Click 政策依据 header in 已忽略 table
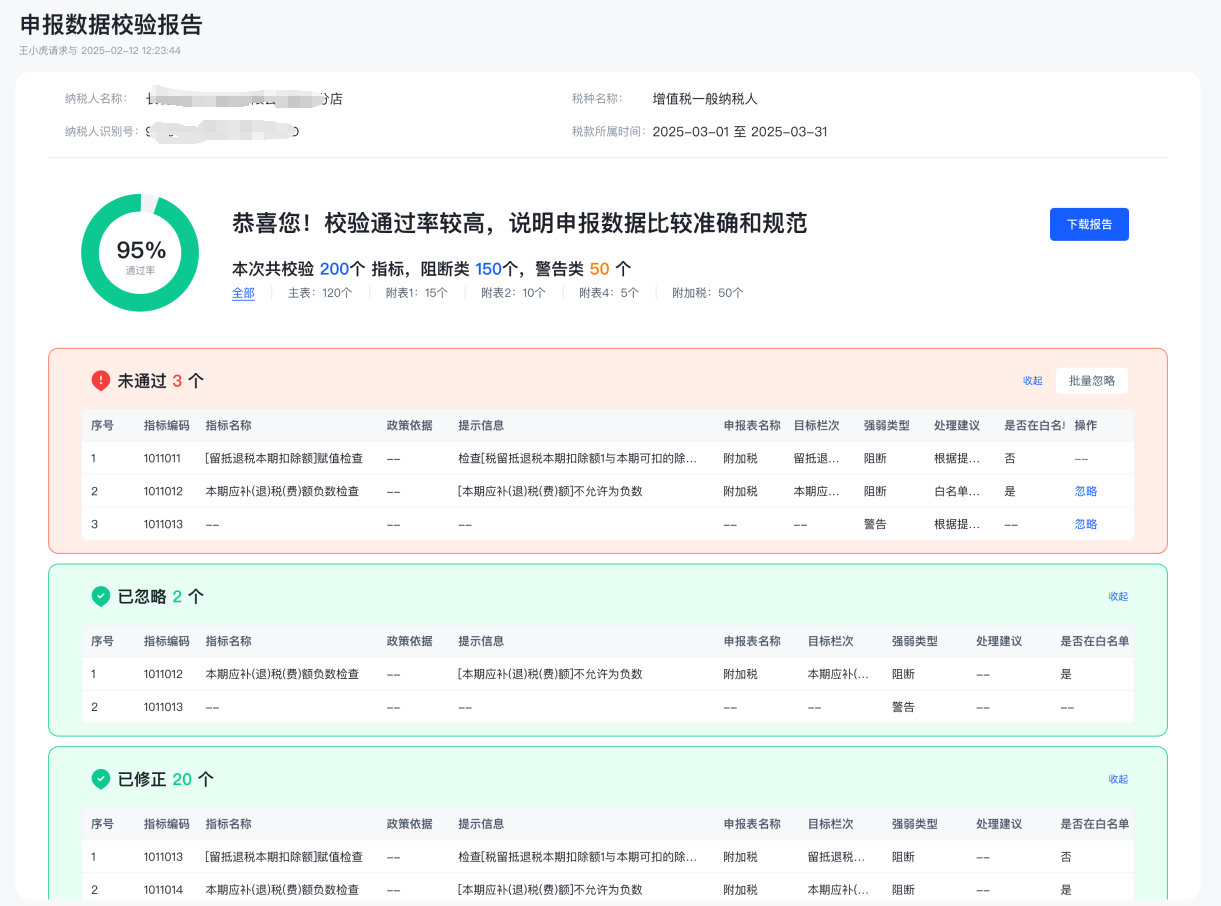This screenshot has width=1221, height=906. [410, 641]
